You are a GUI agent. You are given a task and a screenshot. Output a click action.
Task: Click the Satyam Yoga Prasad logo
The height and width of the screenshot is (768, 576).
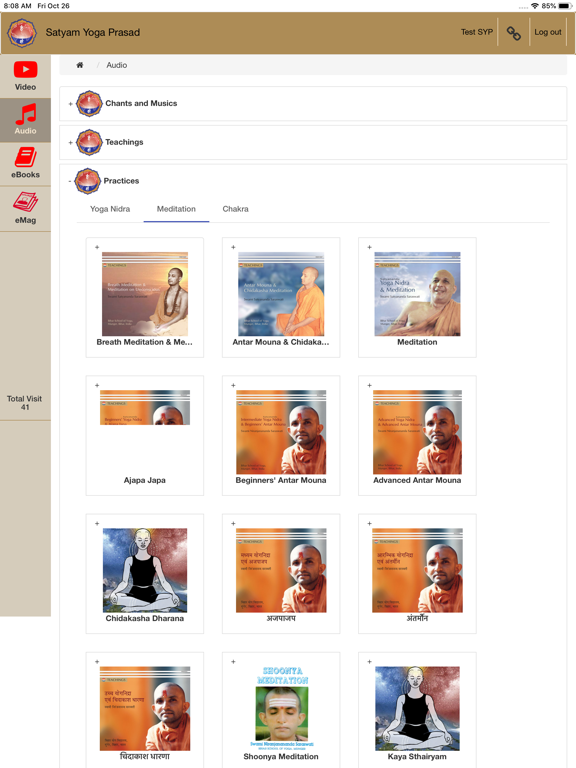22,33
